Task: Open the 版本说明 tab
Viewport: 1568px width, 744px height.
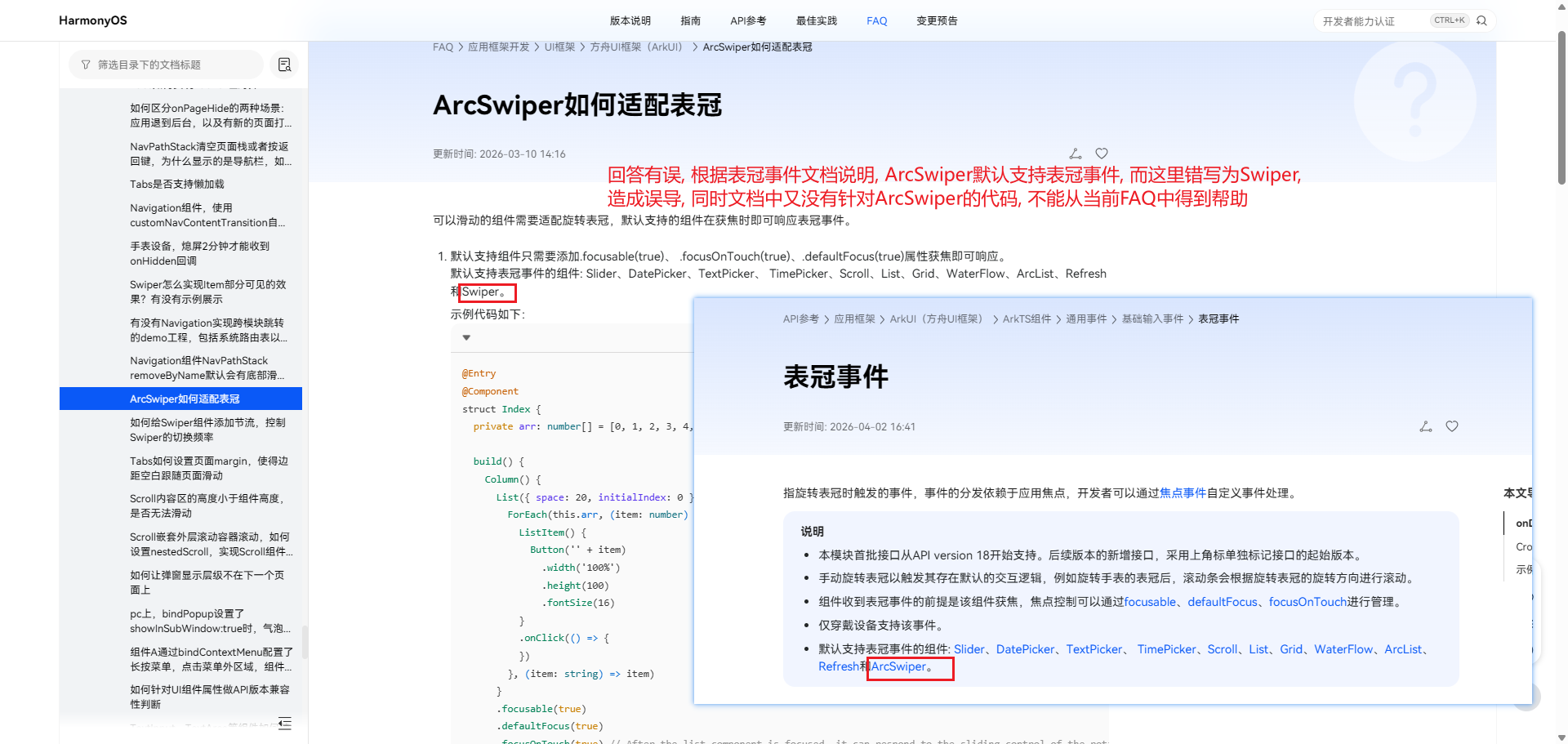Action: (x=630, y=21)
